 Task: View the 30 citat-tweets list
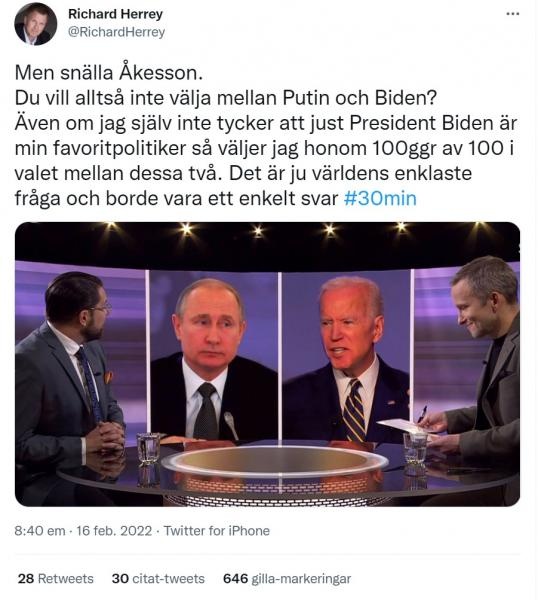click(x=158, y=579)
